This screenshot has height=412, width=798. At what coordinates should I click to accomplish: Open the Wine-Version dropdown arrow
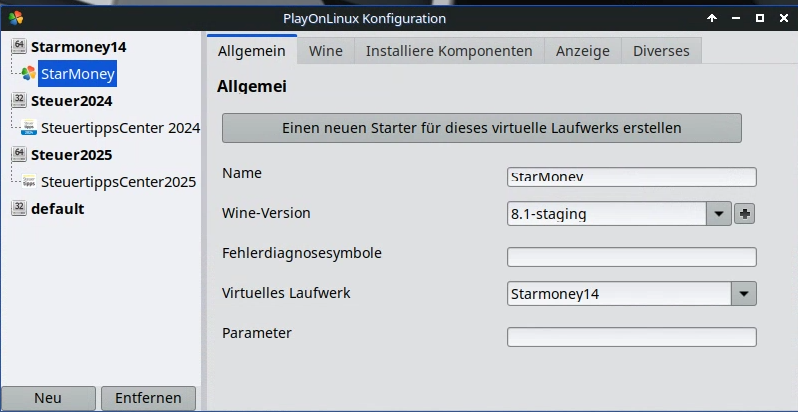pyautogui.click(x=719, y=214)
